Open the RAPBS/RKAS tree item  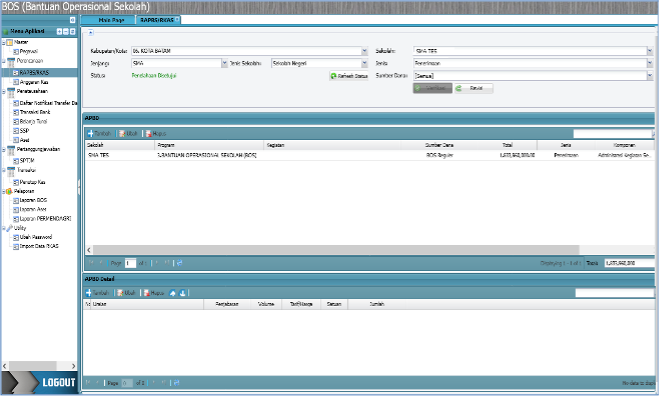tap(34, 73)
